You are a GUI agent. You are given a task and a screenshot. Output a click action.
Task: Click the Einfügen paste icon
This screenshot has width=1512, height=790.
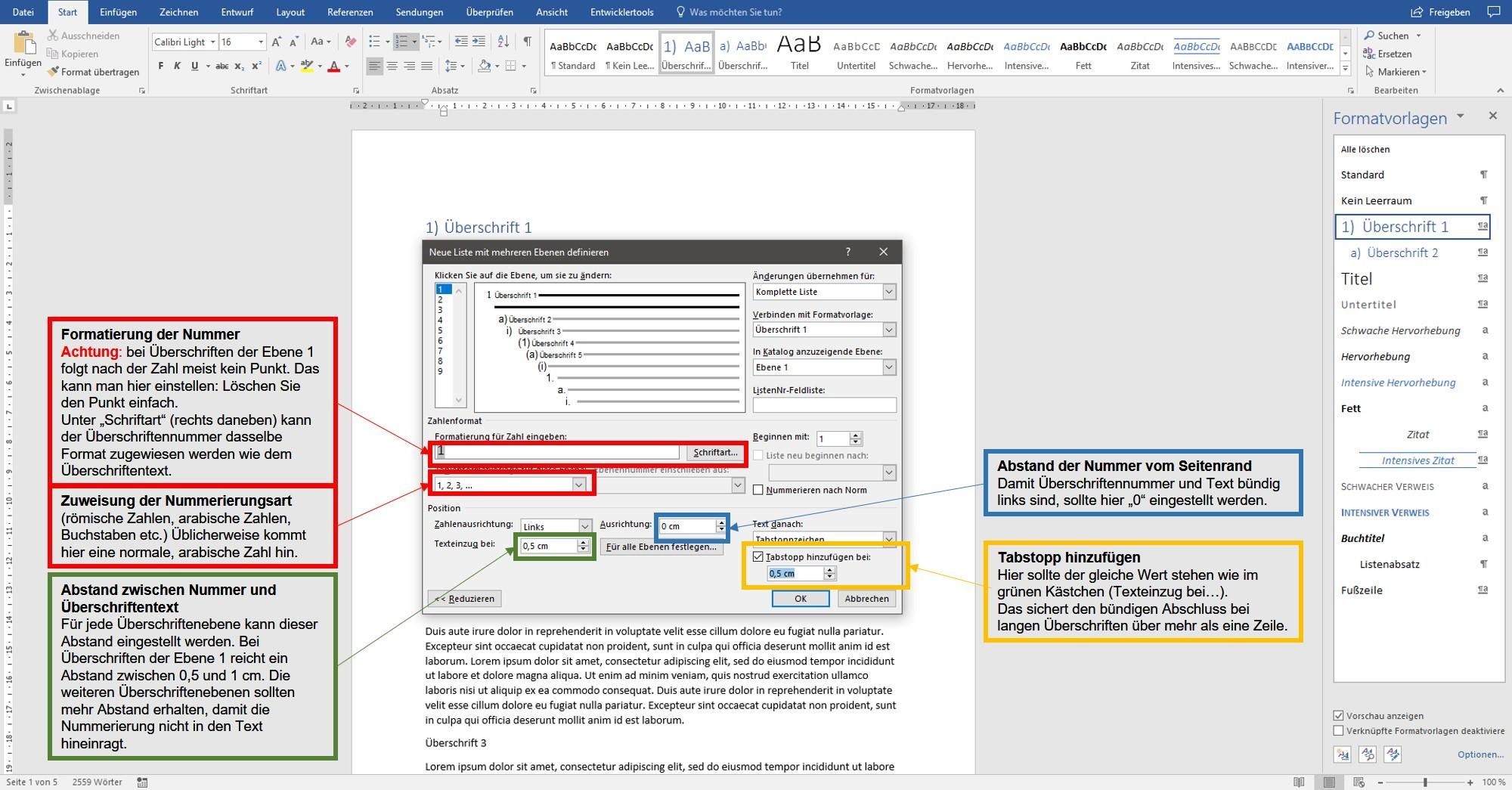coord(23,43)
